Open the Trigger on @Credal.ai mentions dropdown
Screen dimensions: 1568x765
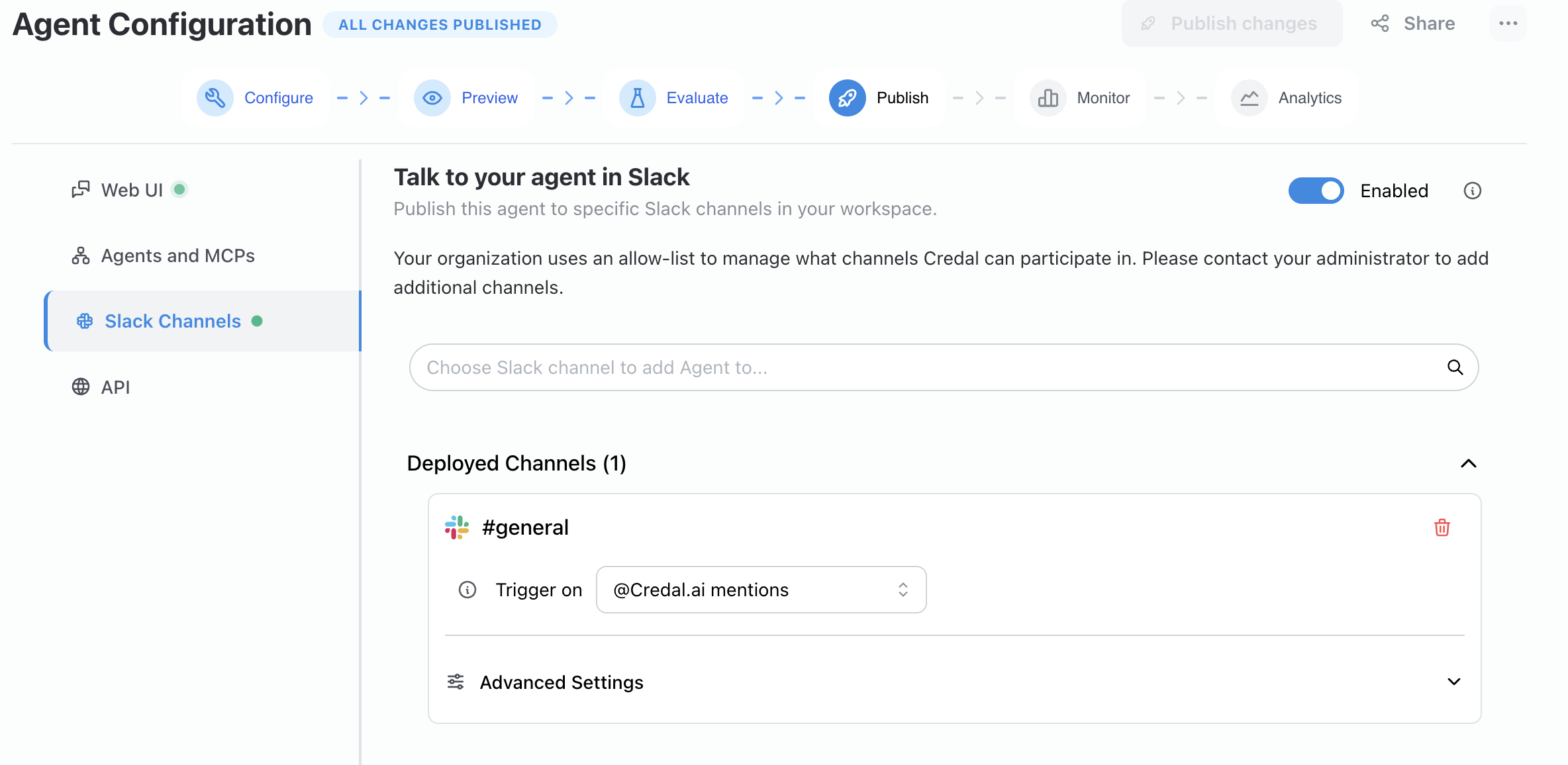(x=761, y=590)
